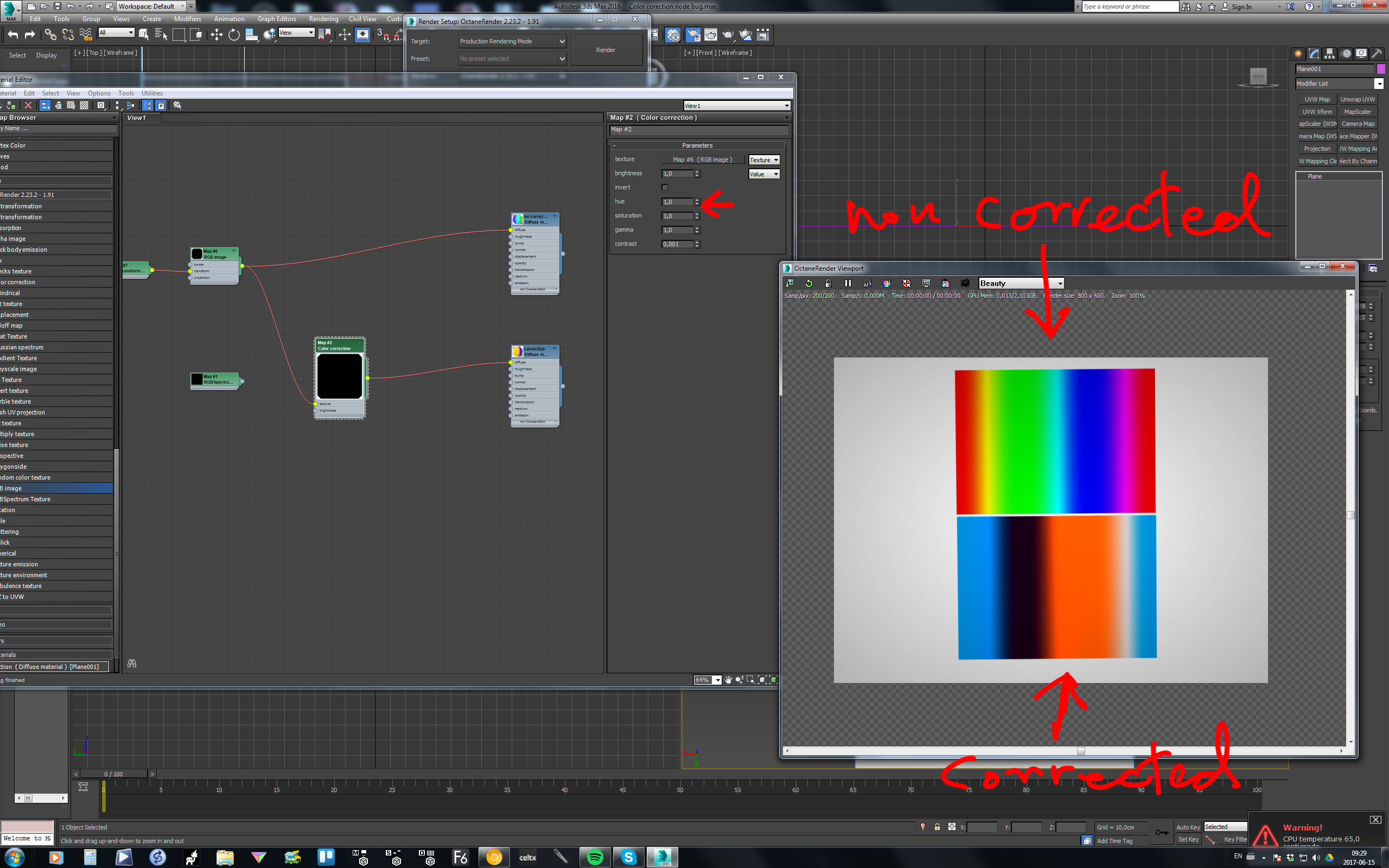Add the UVW Map modifier button
This screenshot has width=1389, height=868.
click(x=1317, y=99)
